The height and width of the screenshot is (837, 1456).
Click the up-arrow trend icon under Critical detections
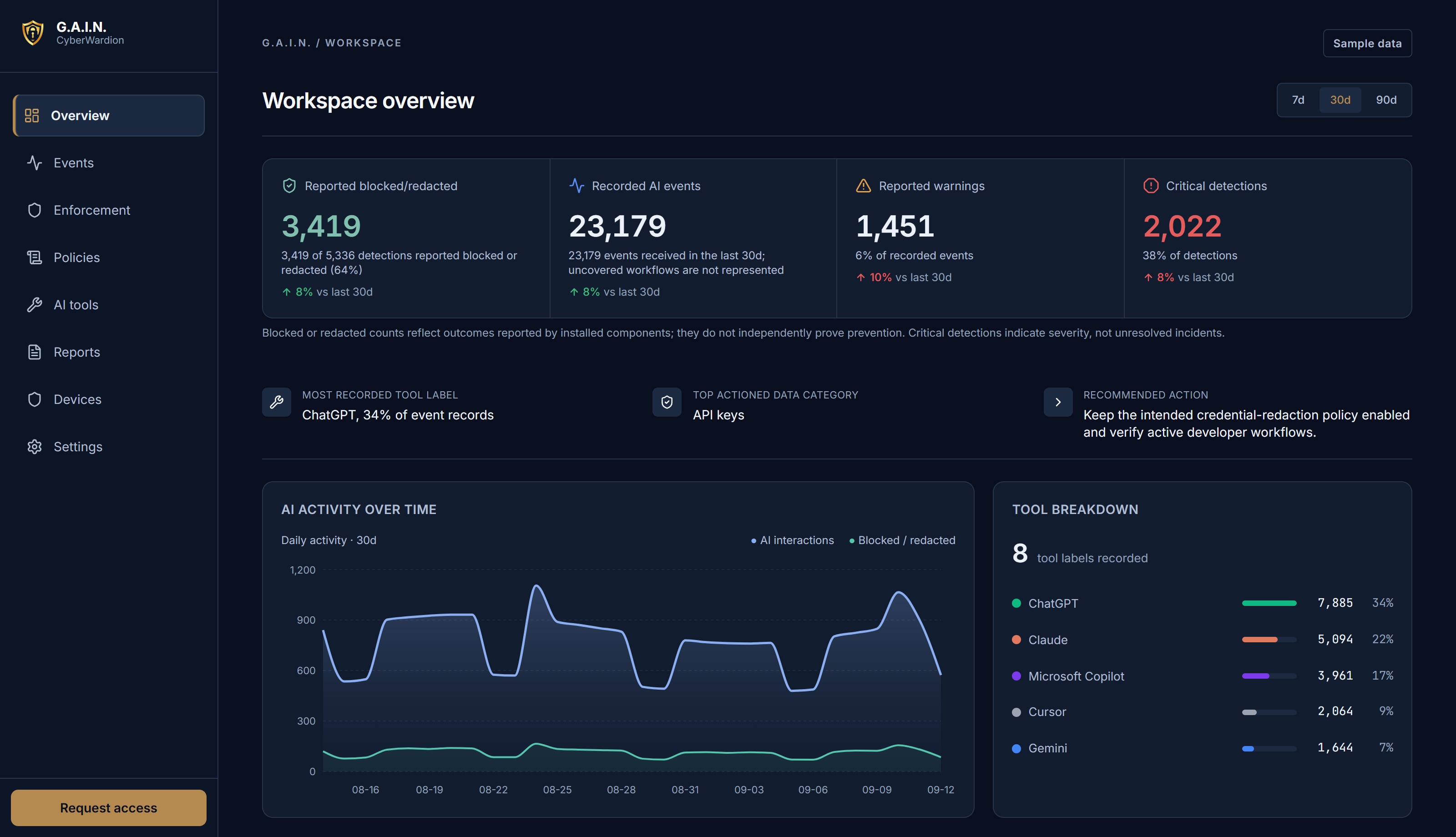coord(1148,277)
